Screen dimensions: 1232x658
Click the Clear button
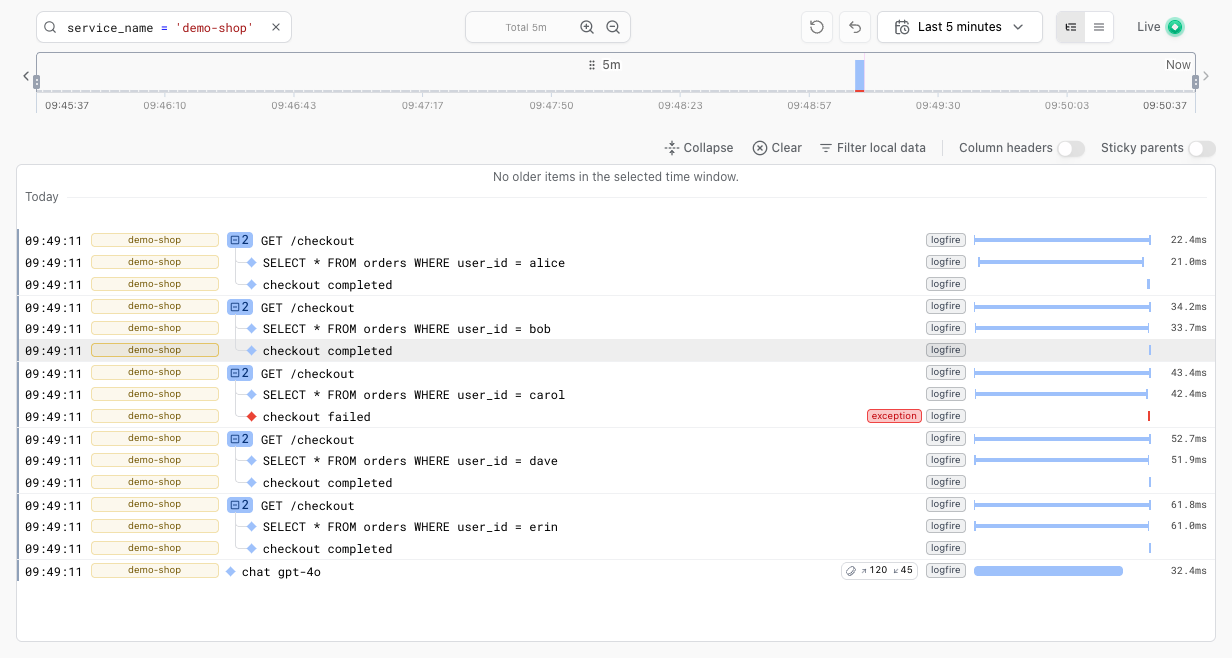pos(777,148)
